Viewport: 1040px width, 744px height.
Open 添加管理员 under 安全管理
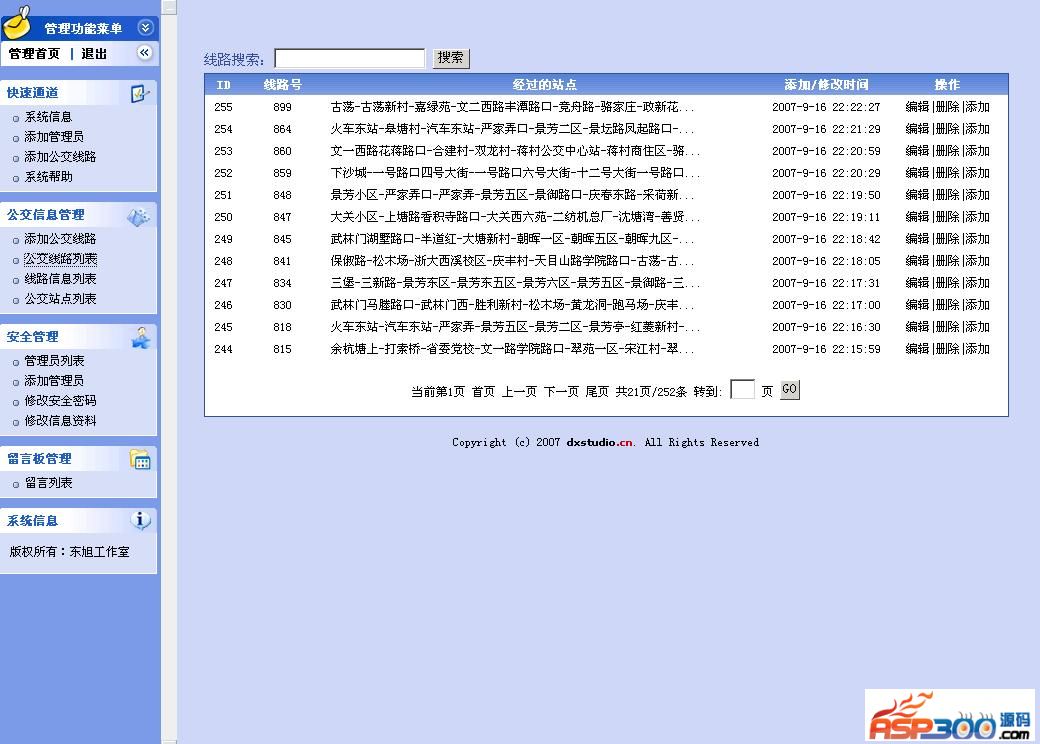(x=54, y=381)
